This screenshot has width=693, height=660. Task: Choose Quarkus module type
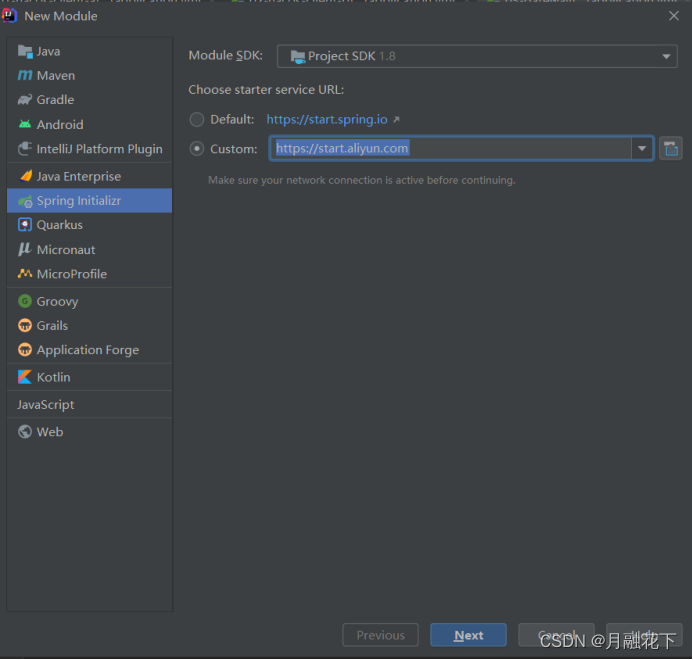click(x=90, y=225)
